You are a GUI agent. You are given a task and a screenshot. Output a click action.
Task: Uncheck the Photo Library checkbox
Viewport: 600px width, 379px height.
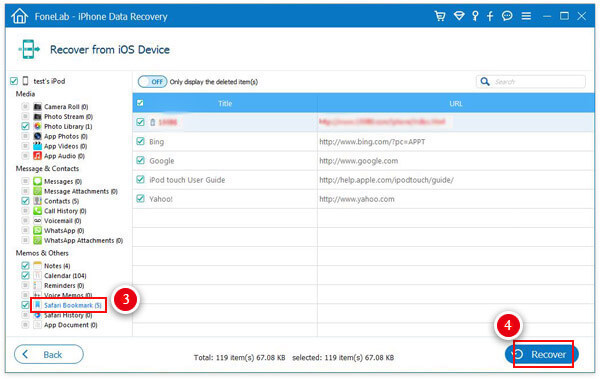pyautogui.click(x=25, y=126)
